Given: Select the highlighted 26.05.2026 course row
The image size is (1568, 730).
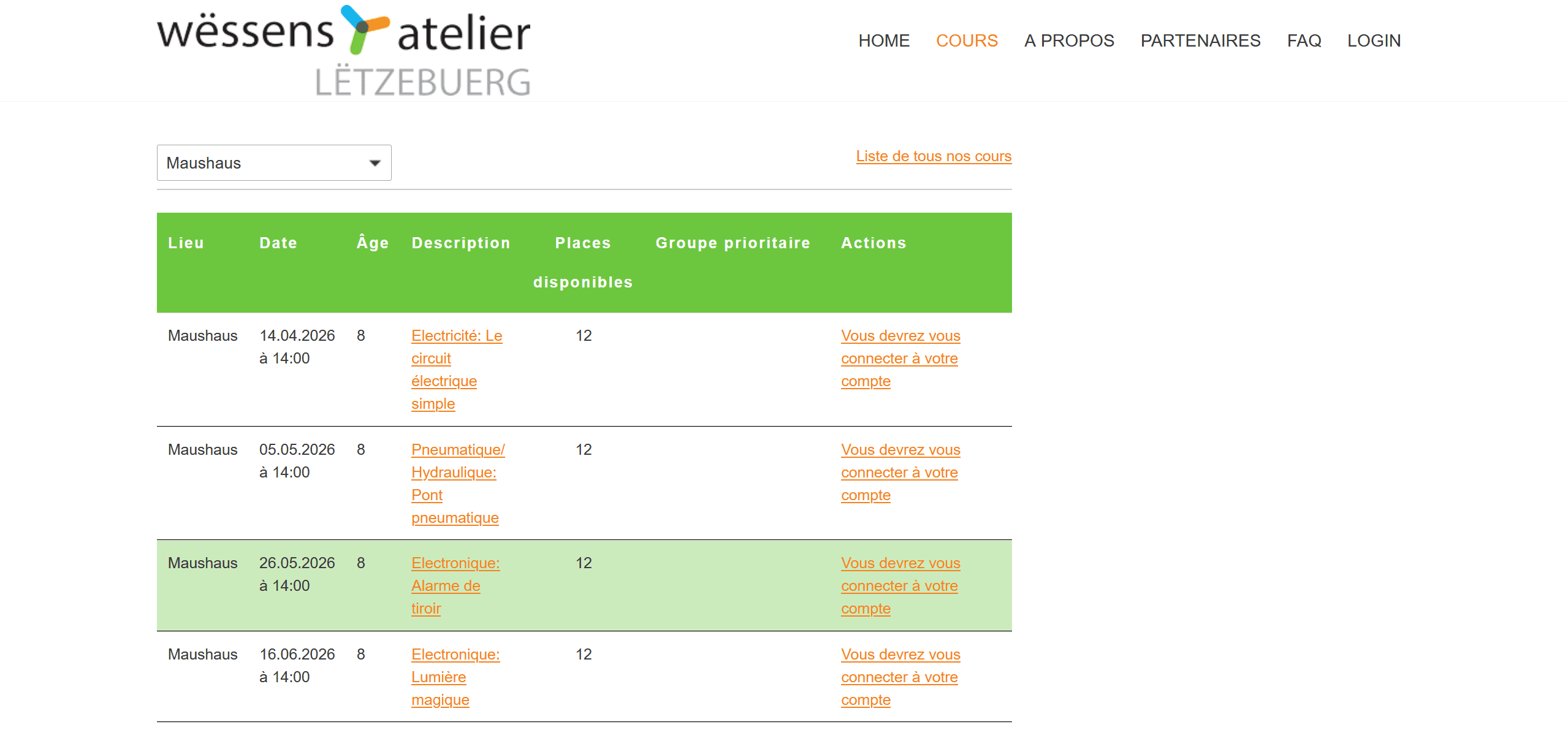Looking at the screenshot, I should point(674,585).
